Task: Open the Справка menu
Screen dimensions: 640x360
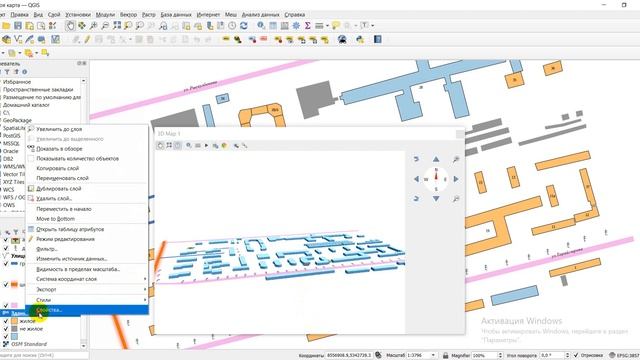Action: point(295,14)
